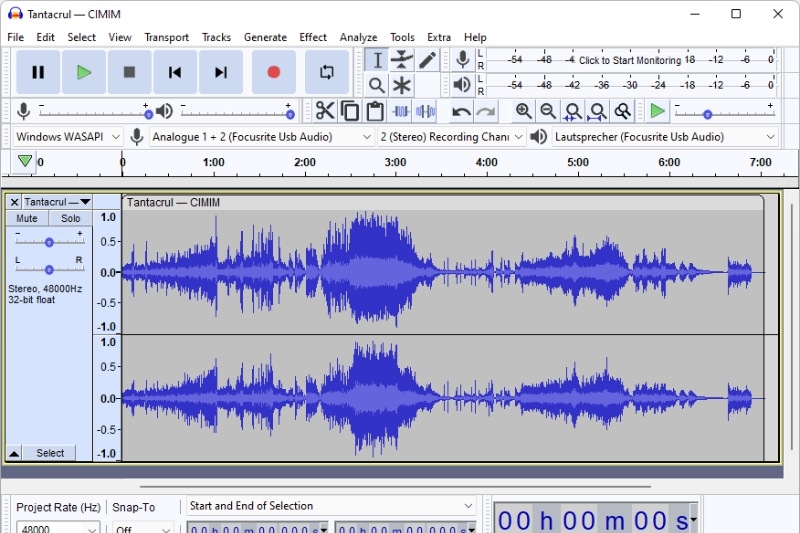Select the Envelope tool

tap(402, 60)
